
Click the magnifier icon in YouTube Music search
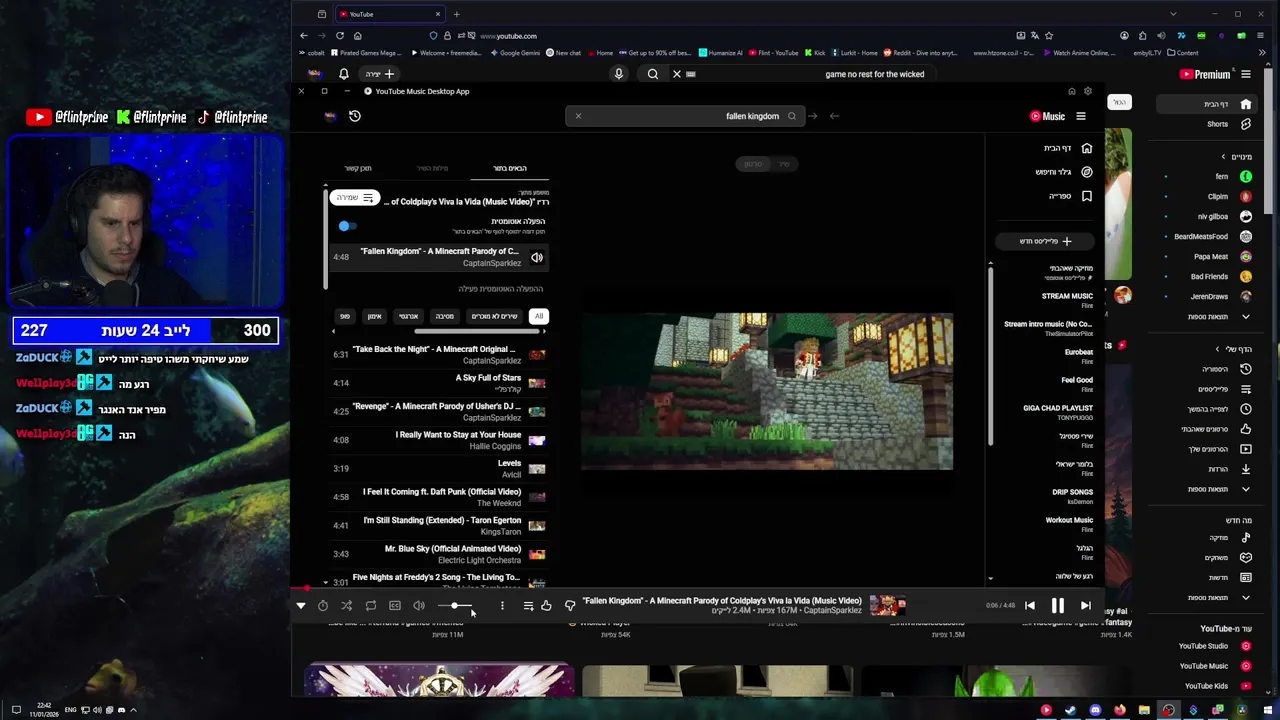pos(792,116)
